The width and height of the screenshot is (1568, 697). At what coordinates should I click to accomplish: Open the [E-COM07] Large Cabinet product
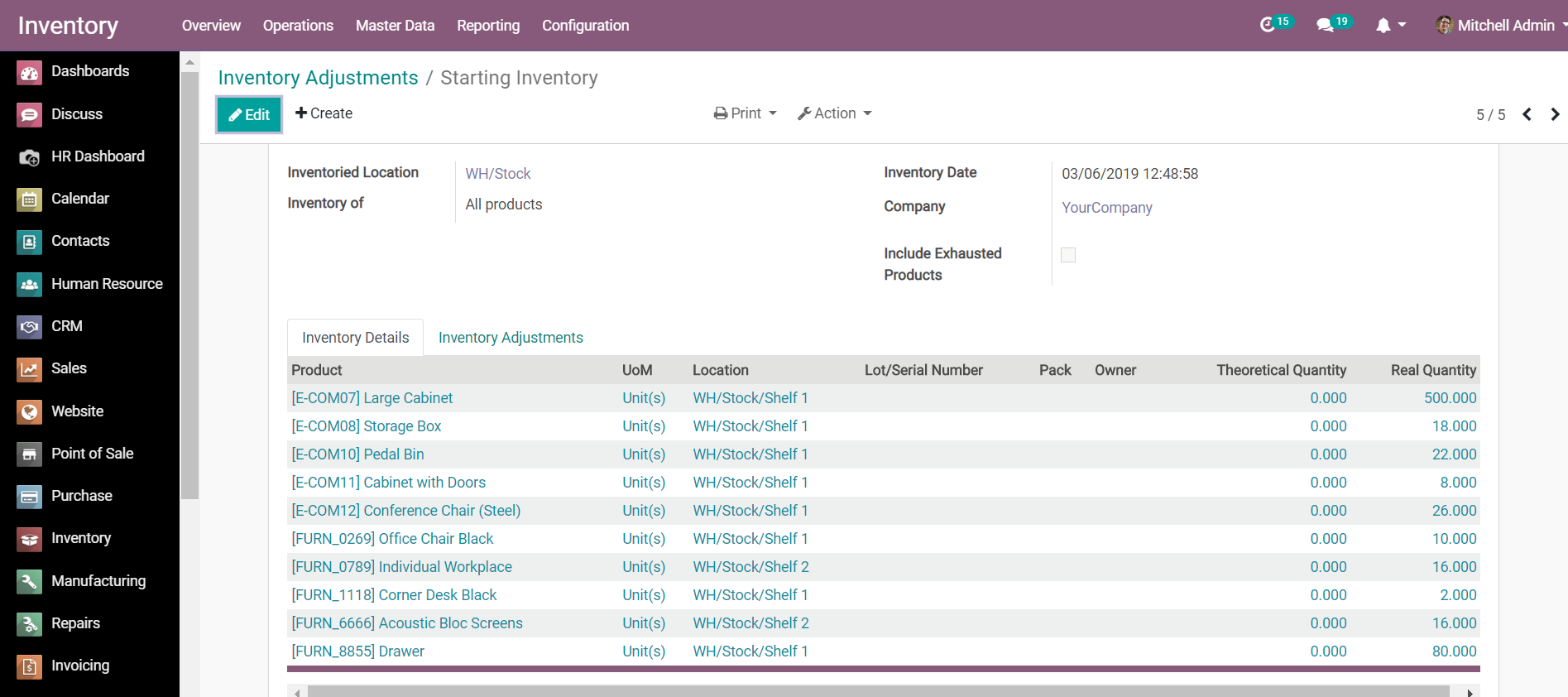372,398
